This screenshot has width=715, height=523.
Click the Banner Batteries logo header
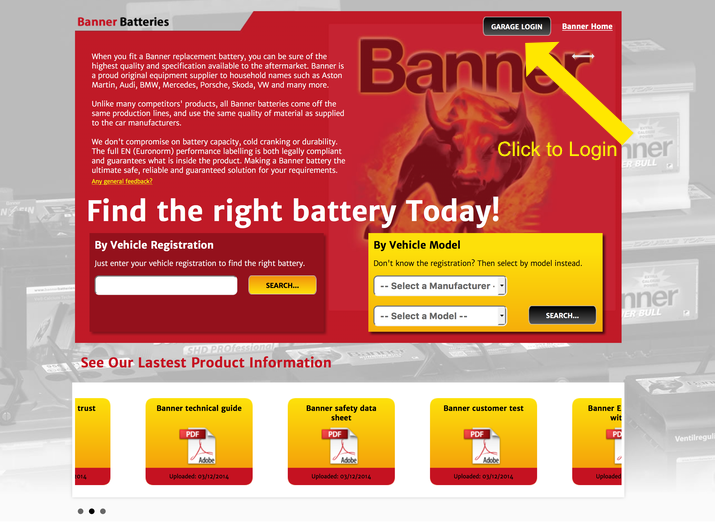tap(123, 22)
